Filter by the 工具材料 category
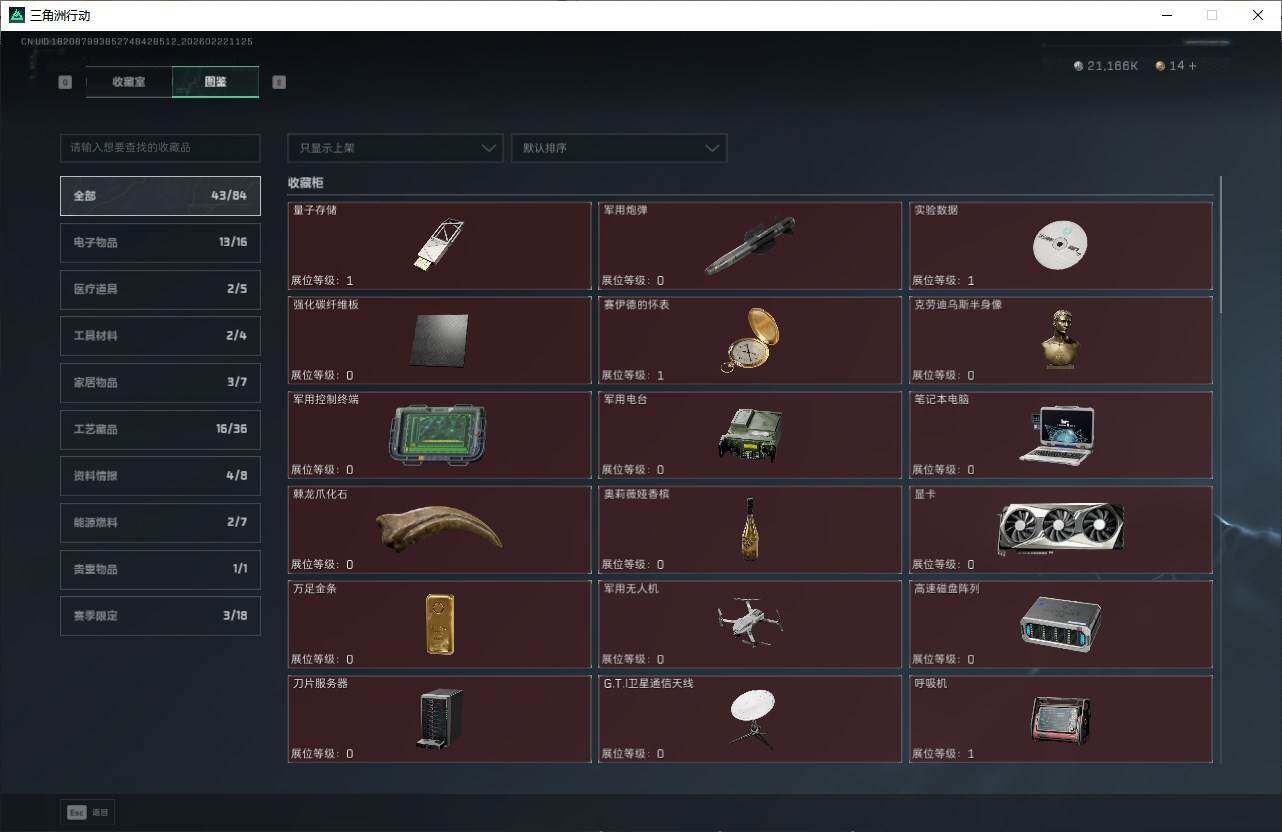1282x832 pixels. tap(160, 336)
